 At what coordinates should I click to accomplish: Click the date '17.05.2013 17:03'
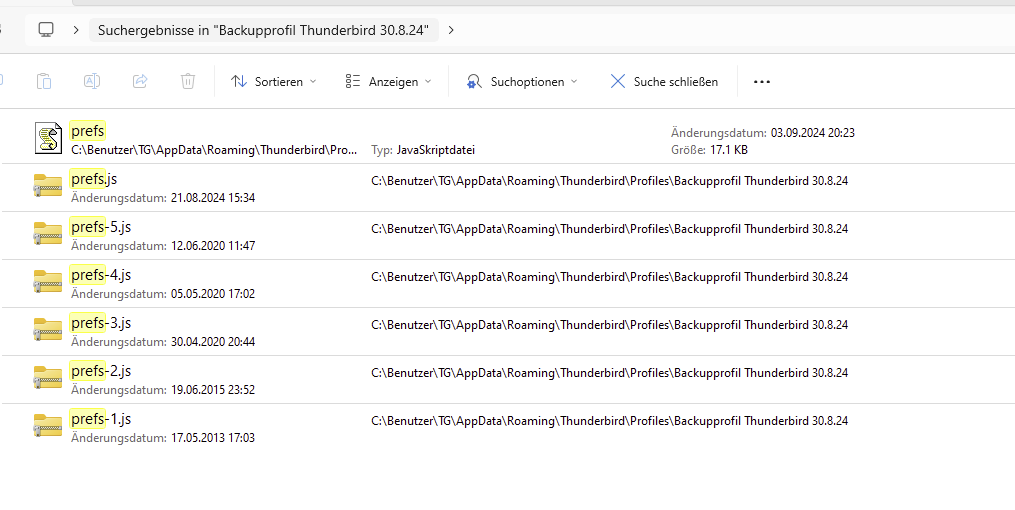213,438
